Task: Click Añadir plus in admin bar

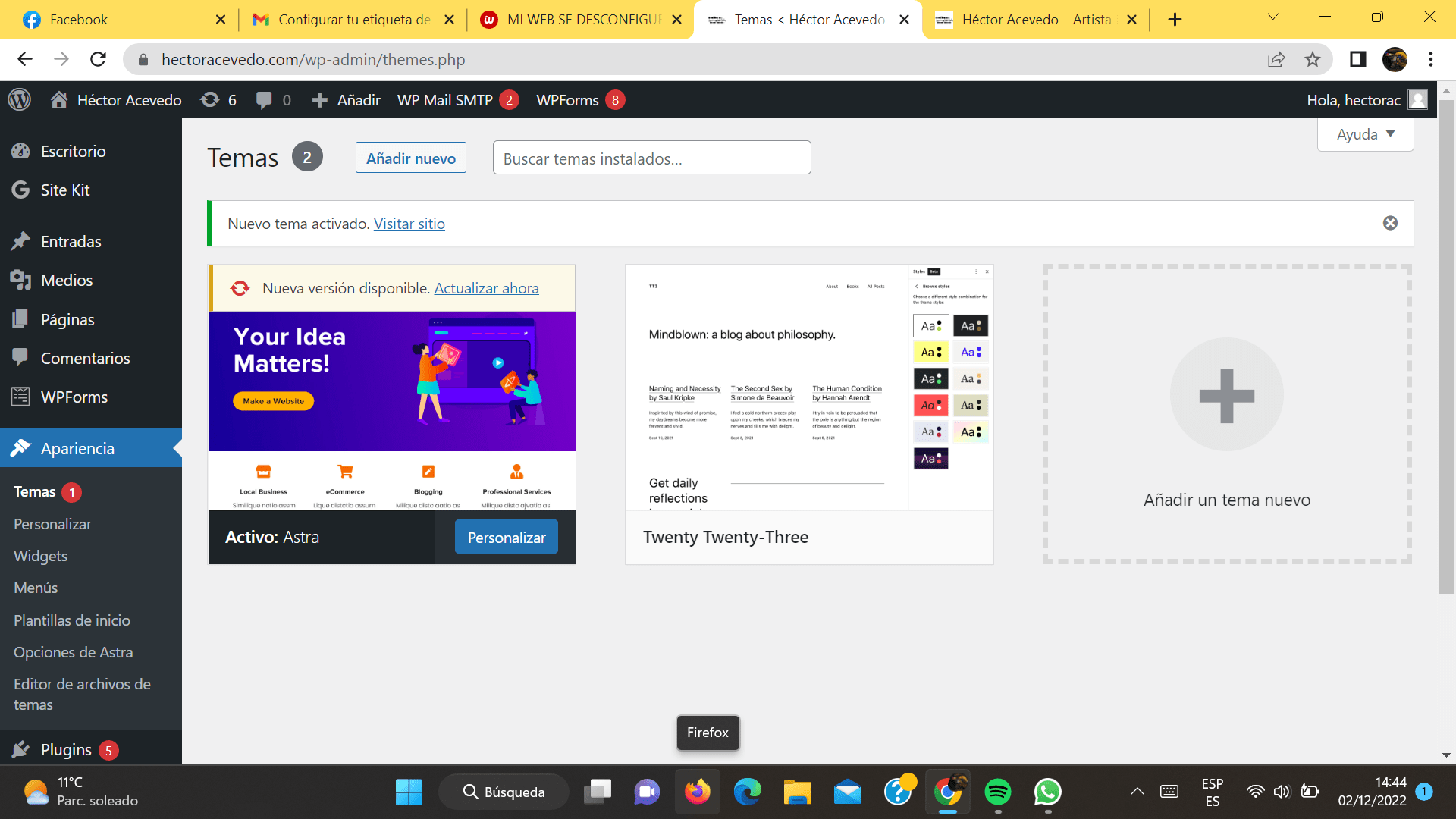Action: pos(346,100)
